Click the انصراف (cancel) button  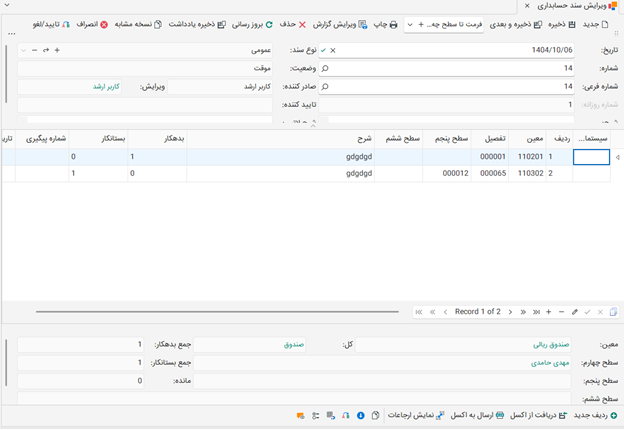point(92,25)
